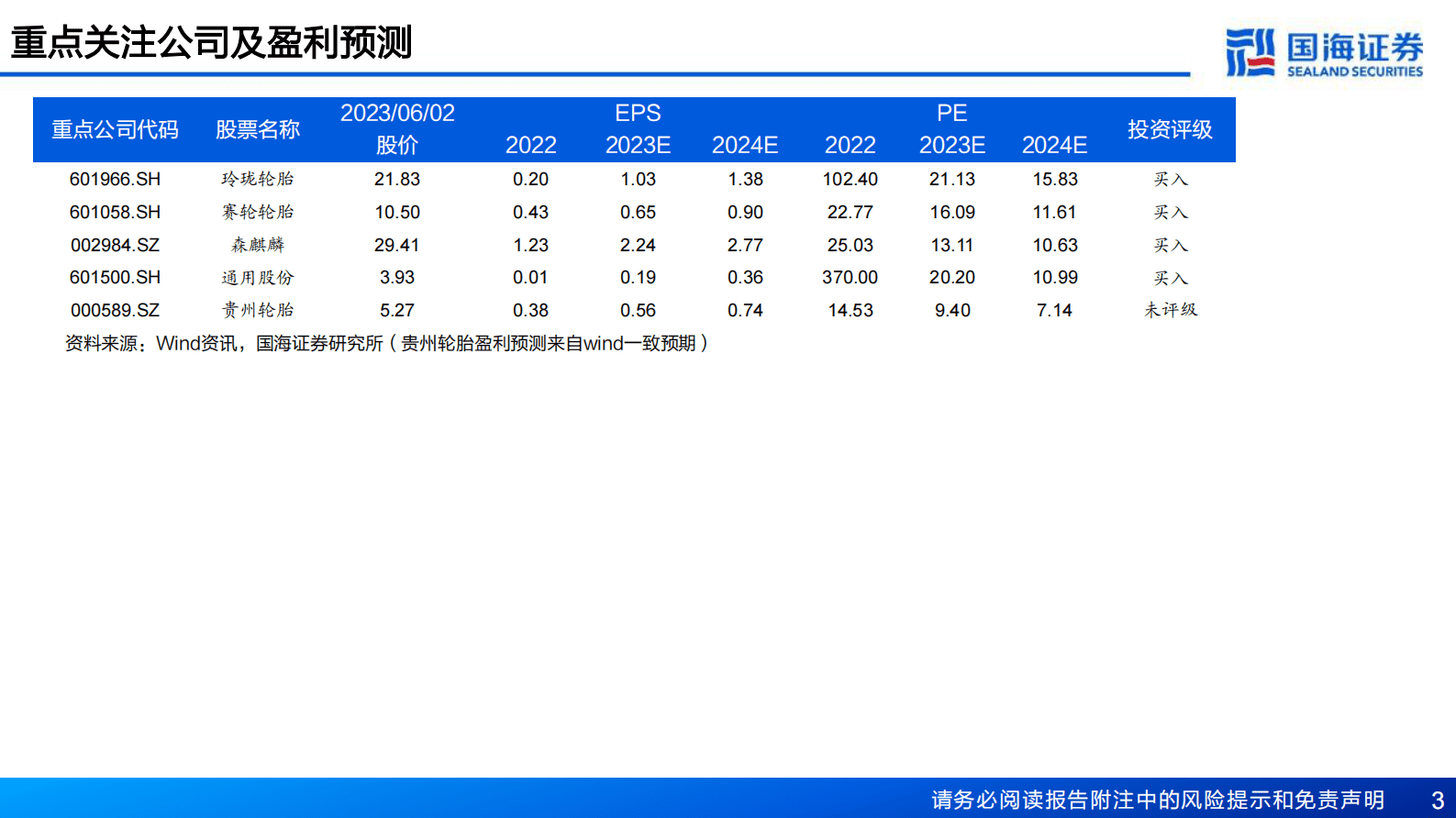Click the 买入 rating for 601966.SH
This screenshot has height=818, width=1456.
[1171, 179]
